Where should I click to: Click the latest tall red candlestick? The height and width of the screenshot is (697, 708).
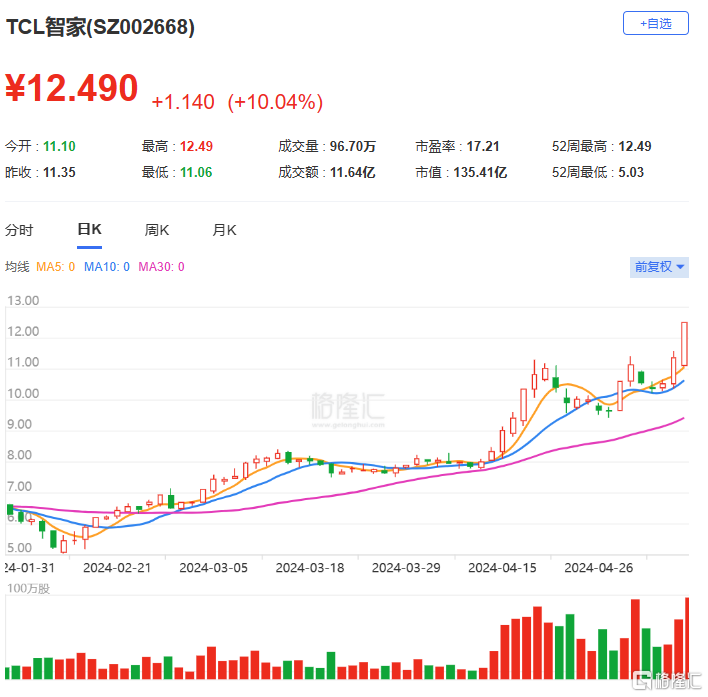[685, 344]
